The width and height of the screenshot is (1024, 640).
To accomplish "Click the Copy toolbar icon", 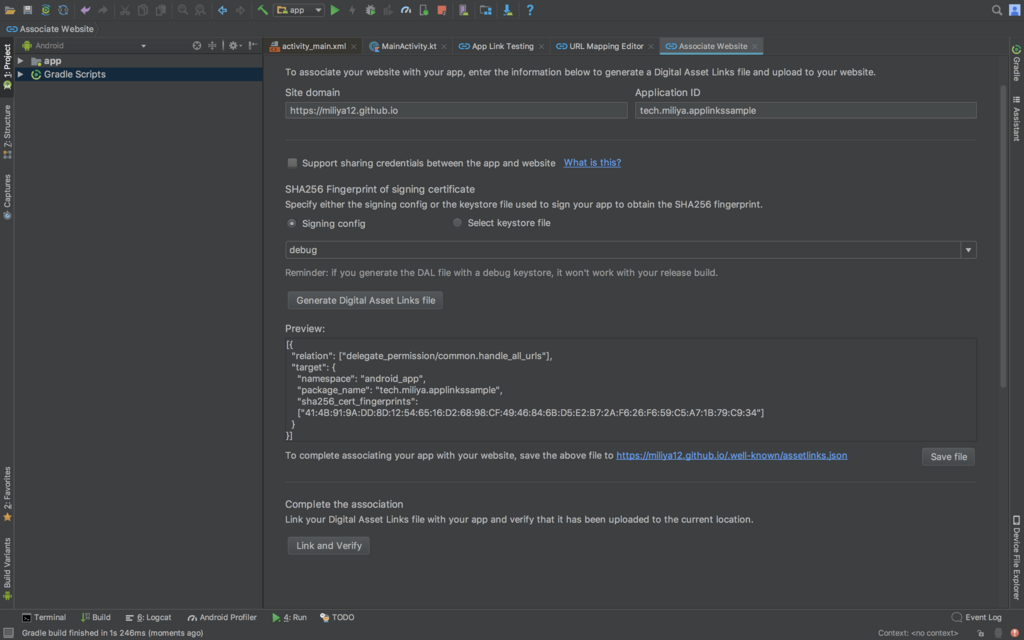I will point(142,10).
